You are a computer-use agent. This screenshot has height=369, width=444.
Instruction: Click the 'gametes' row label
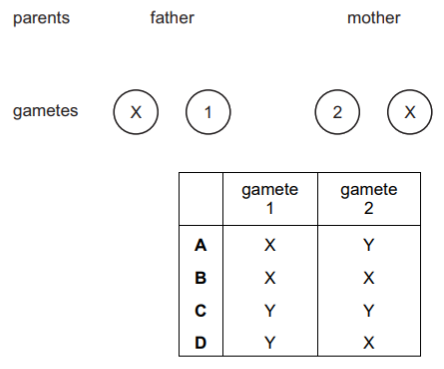click(x=45, y=111)
